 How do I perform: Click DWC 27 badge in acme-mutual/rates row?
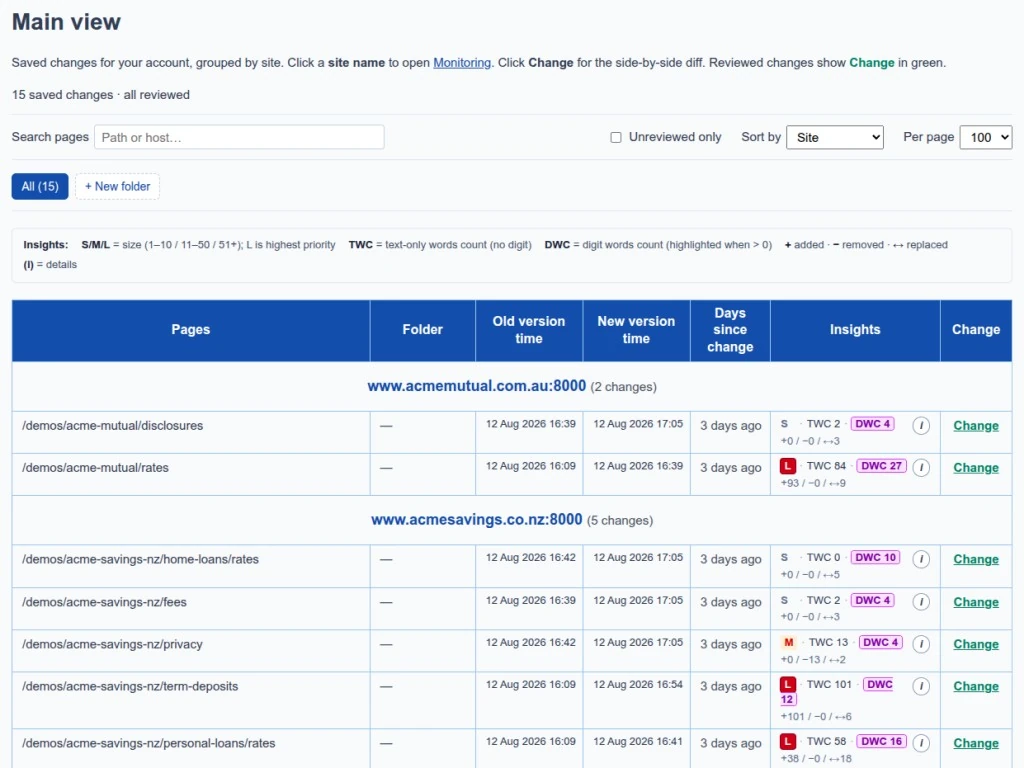pyautogui.click(x=881, y=466)
